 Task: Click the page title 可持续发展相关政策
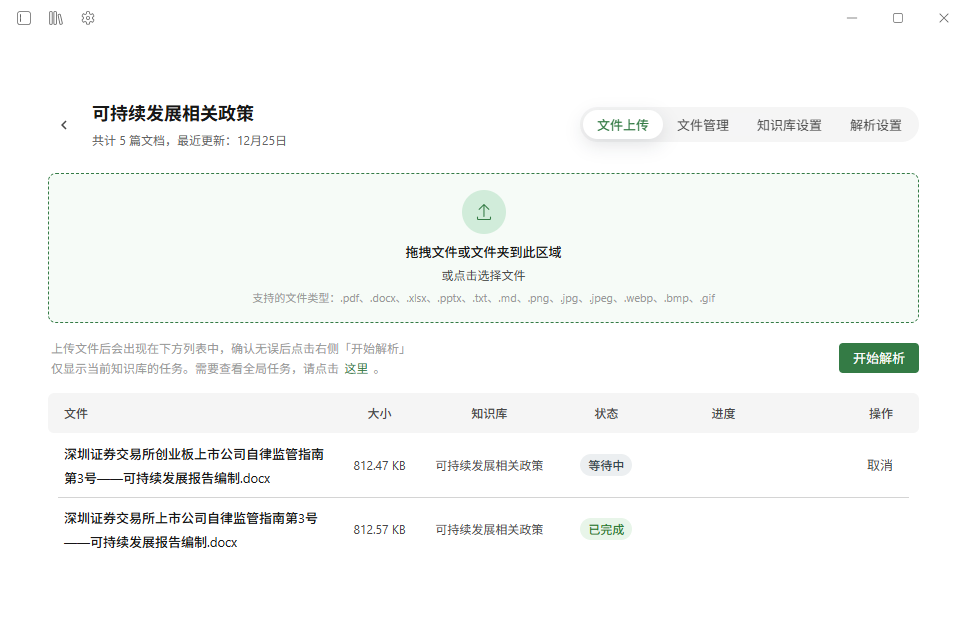pyautogui.click(x=166, y=114)
